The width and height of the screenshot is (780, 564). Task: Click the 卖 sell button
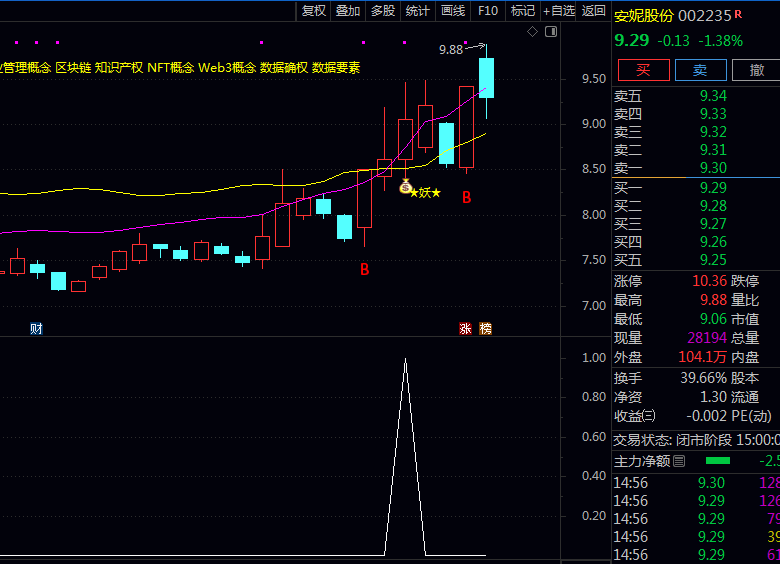point(700,70)
